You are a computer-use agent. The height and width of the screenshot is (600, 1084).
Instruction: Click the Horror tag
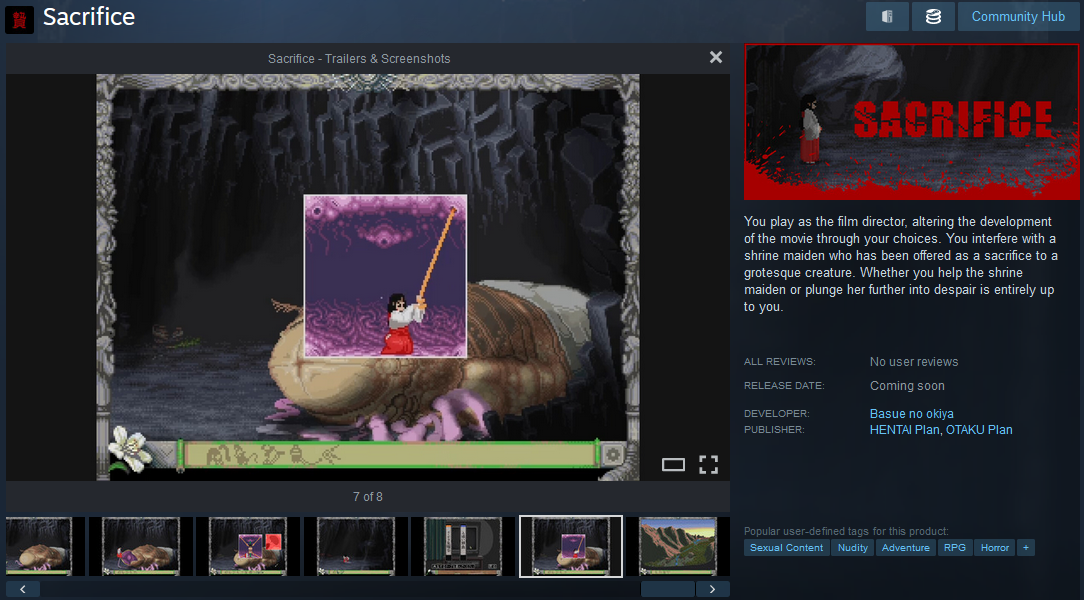pos(995,547)
